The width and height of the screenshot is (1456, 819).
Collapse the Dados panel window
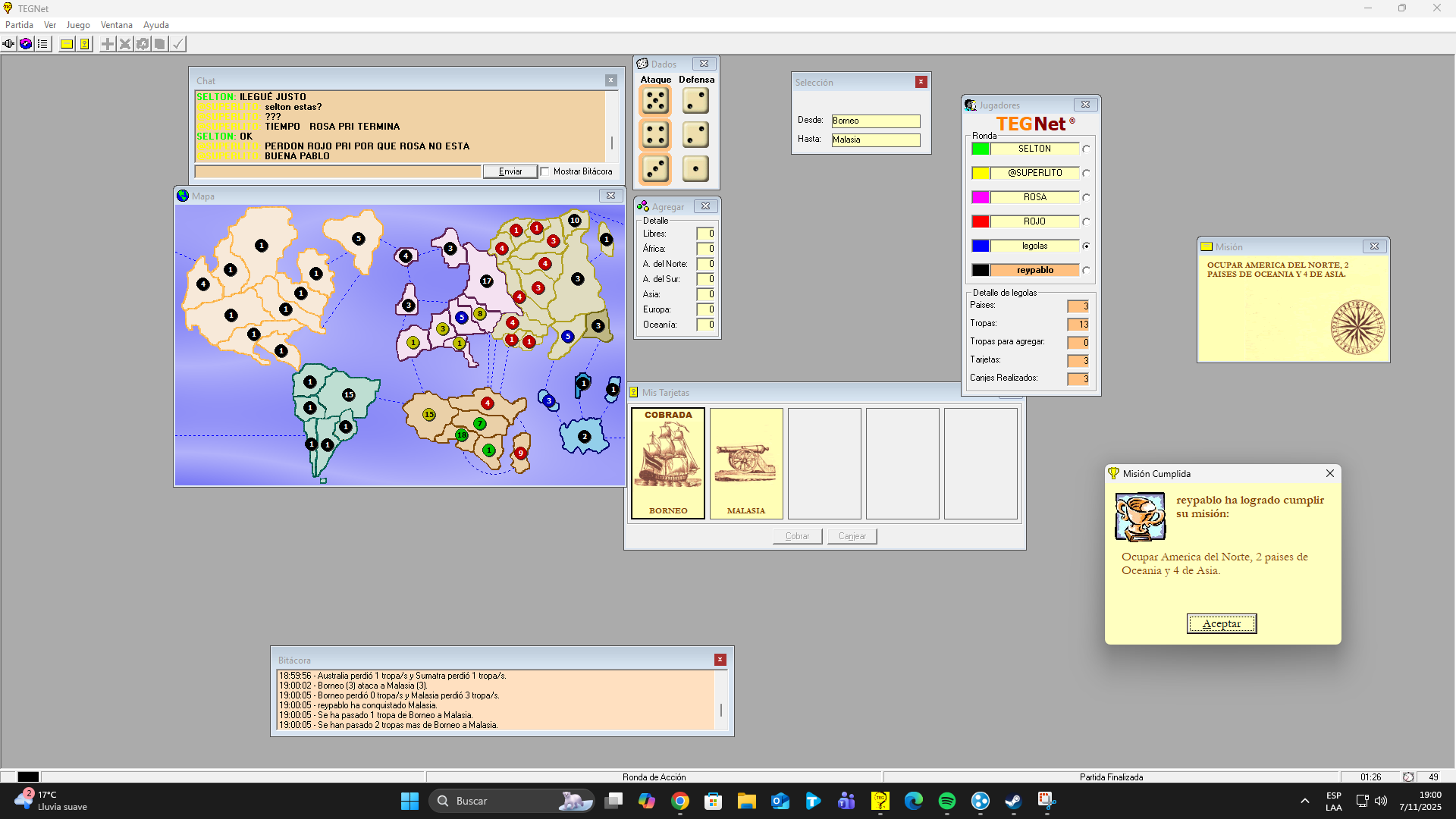[704, 64]
